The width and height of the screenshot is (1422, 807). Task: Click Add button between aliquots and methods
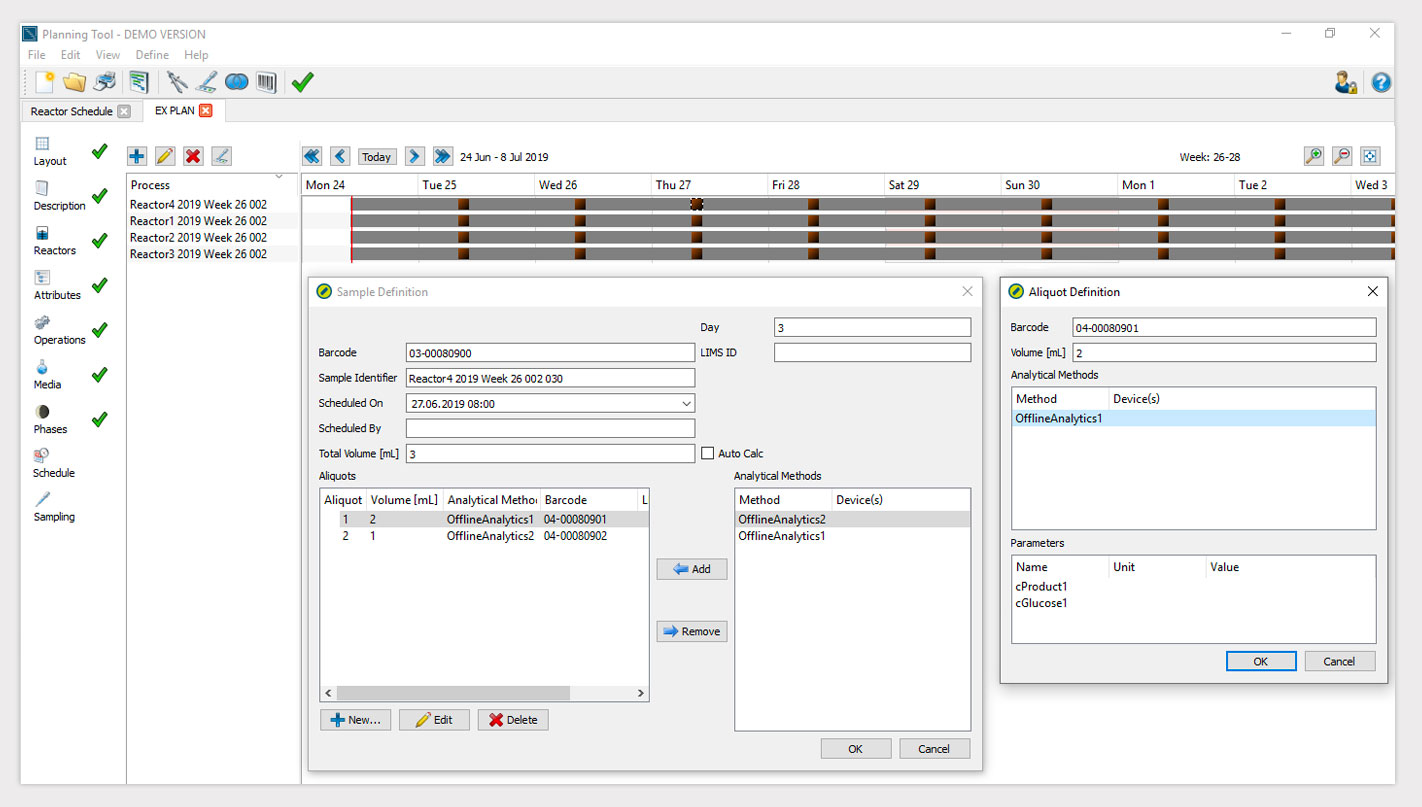[692, 568]
